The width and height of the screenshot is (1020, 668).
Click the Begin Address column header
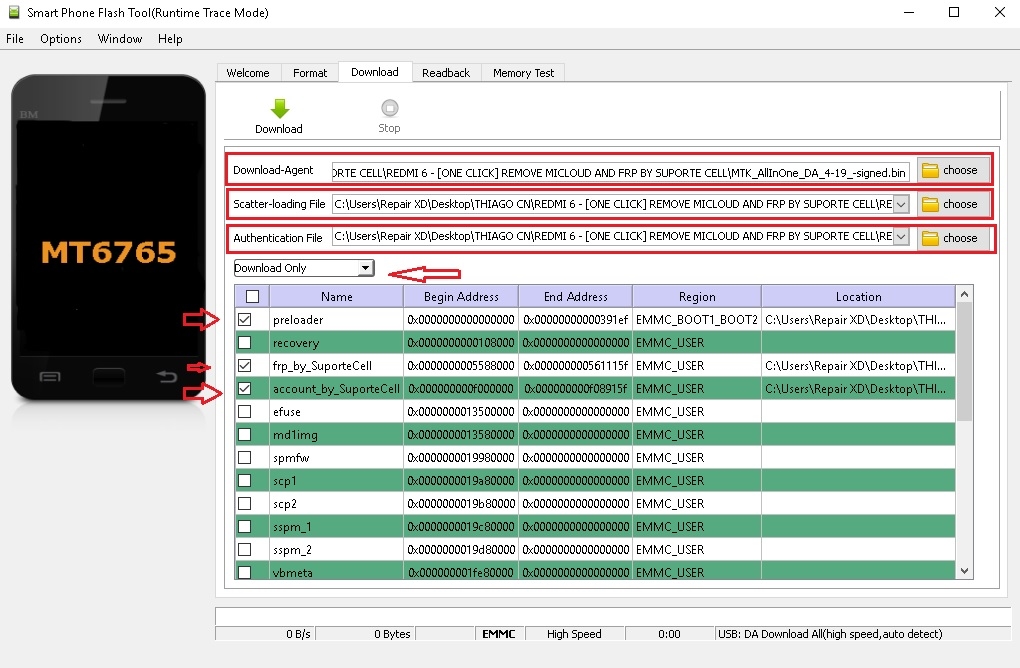[x=461, y=297]
